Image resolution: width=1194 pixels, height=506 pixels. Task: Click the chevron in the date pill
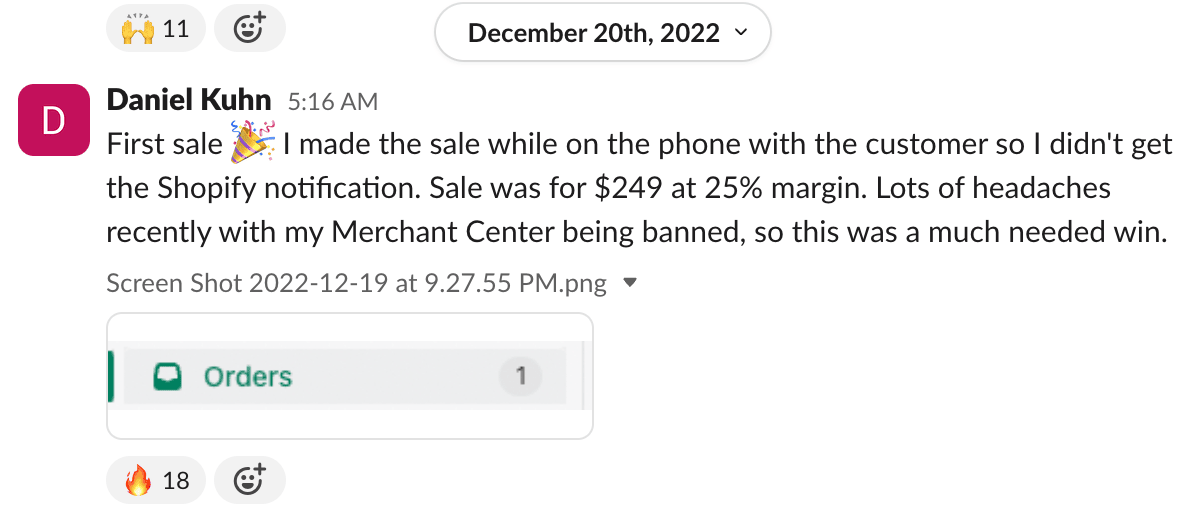click(741, 32)
